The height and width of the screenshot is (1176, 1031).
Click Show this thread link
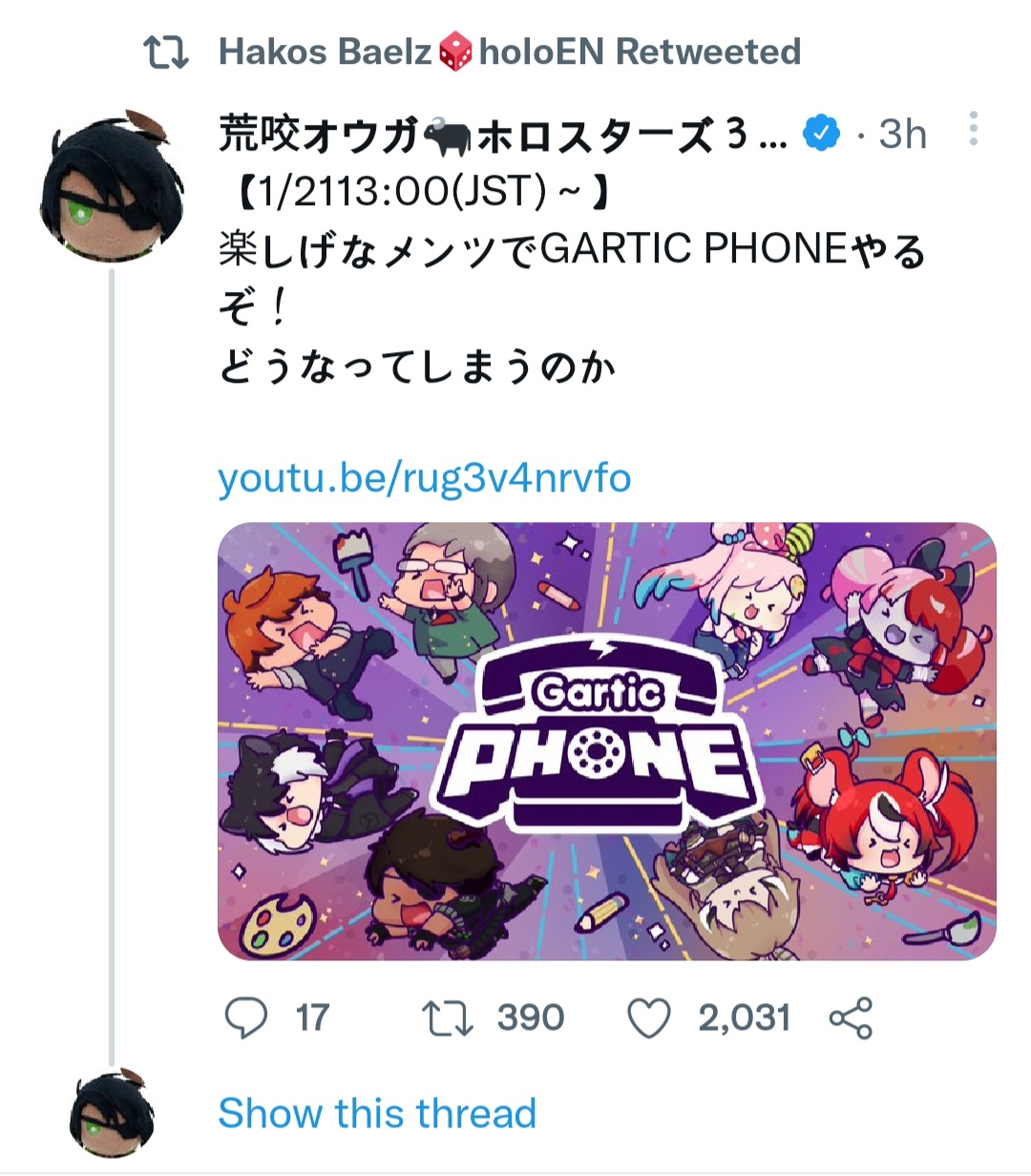click(x=377, y=1113)
